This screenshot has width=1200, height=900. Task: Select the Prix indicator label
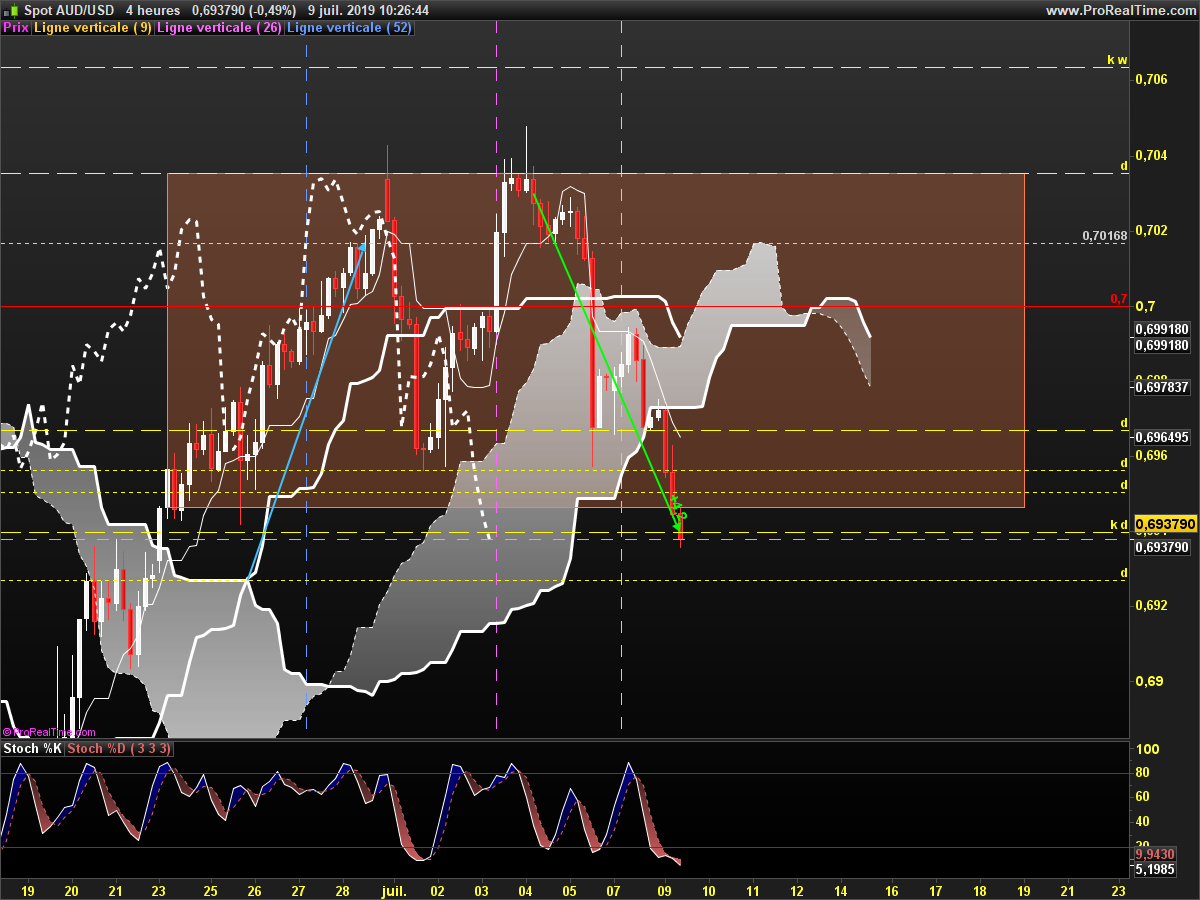click(16, 28)
